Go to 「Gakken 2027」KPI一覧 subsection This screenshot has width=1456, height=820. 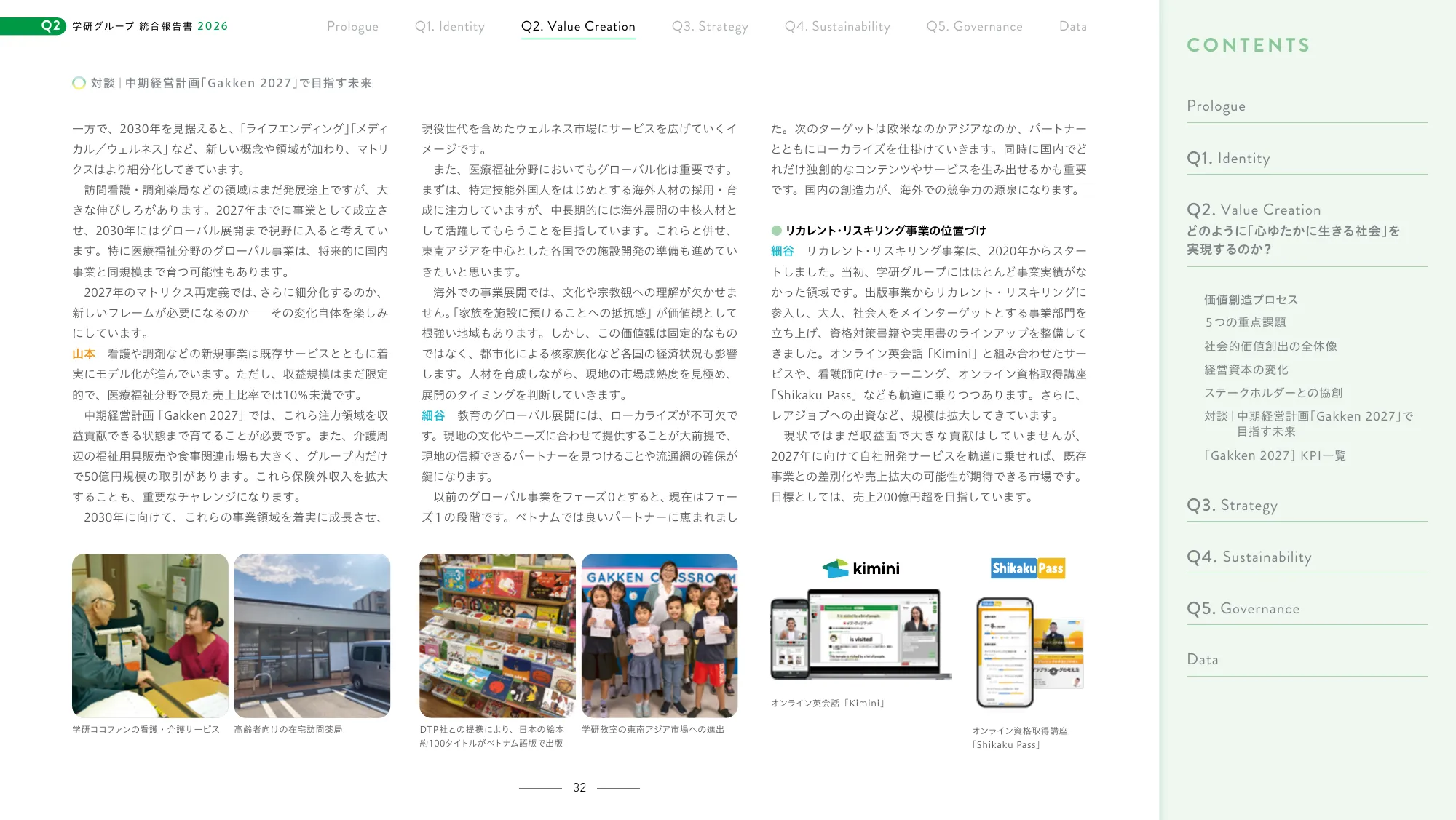tap(1275, 455)
